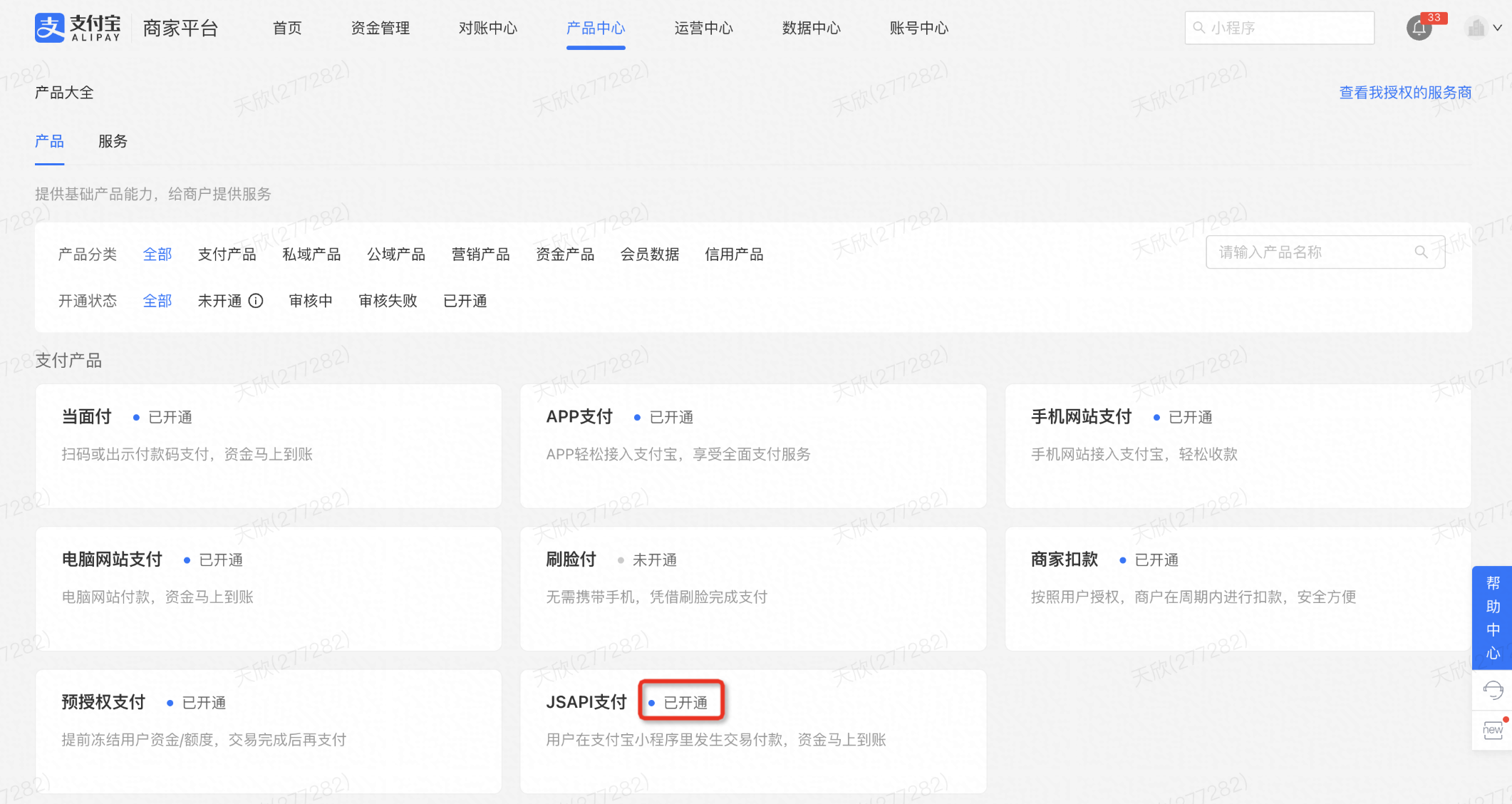1512x804 pixels.
Task: Click the 已开通 status dot on 刷脸付
Action: tap(621, 560)
